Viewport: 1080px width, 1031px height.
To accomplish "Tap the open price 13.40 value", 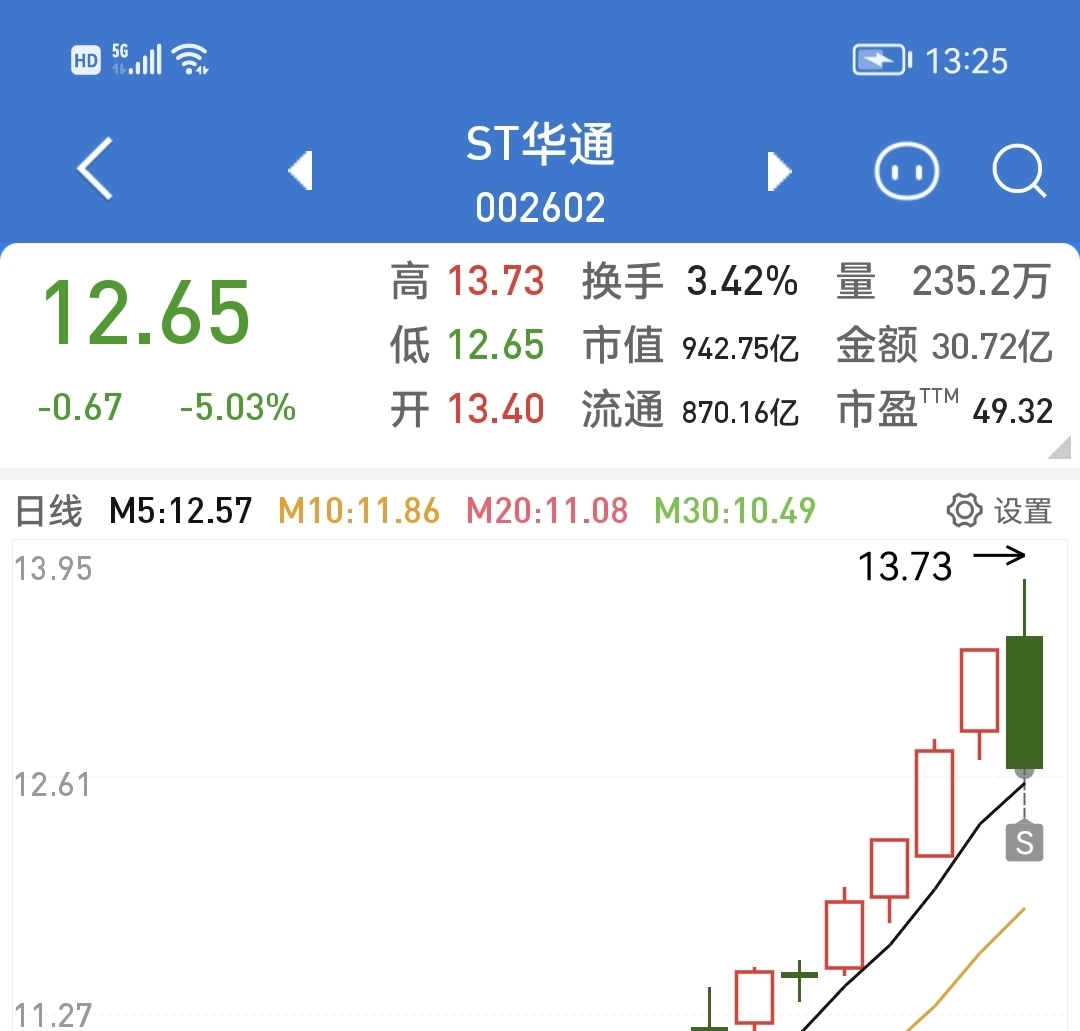I will tap(496, 409).
